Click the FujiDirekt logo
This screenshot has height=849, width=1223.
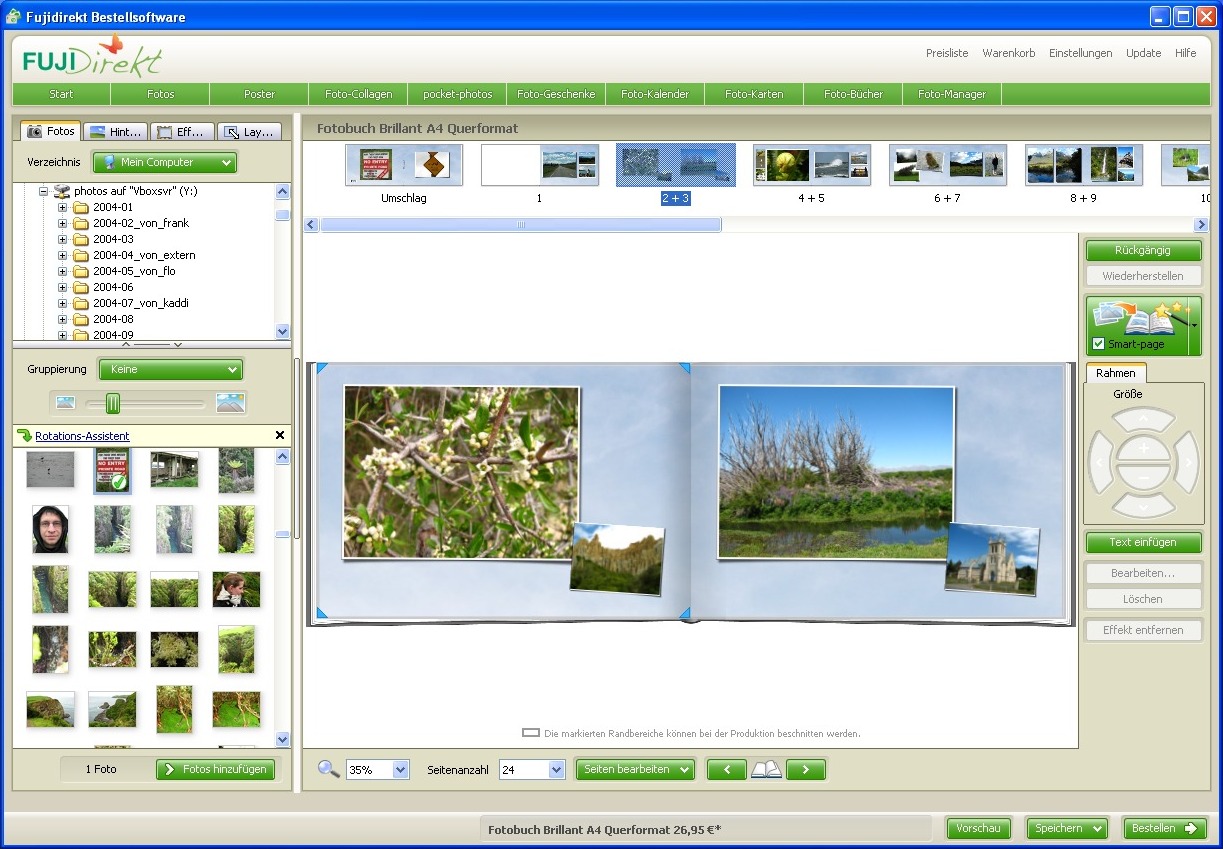point(92,56)
